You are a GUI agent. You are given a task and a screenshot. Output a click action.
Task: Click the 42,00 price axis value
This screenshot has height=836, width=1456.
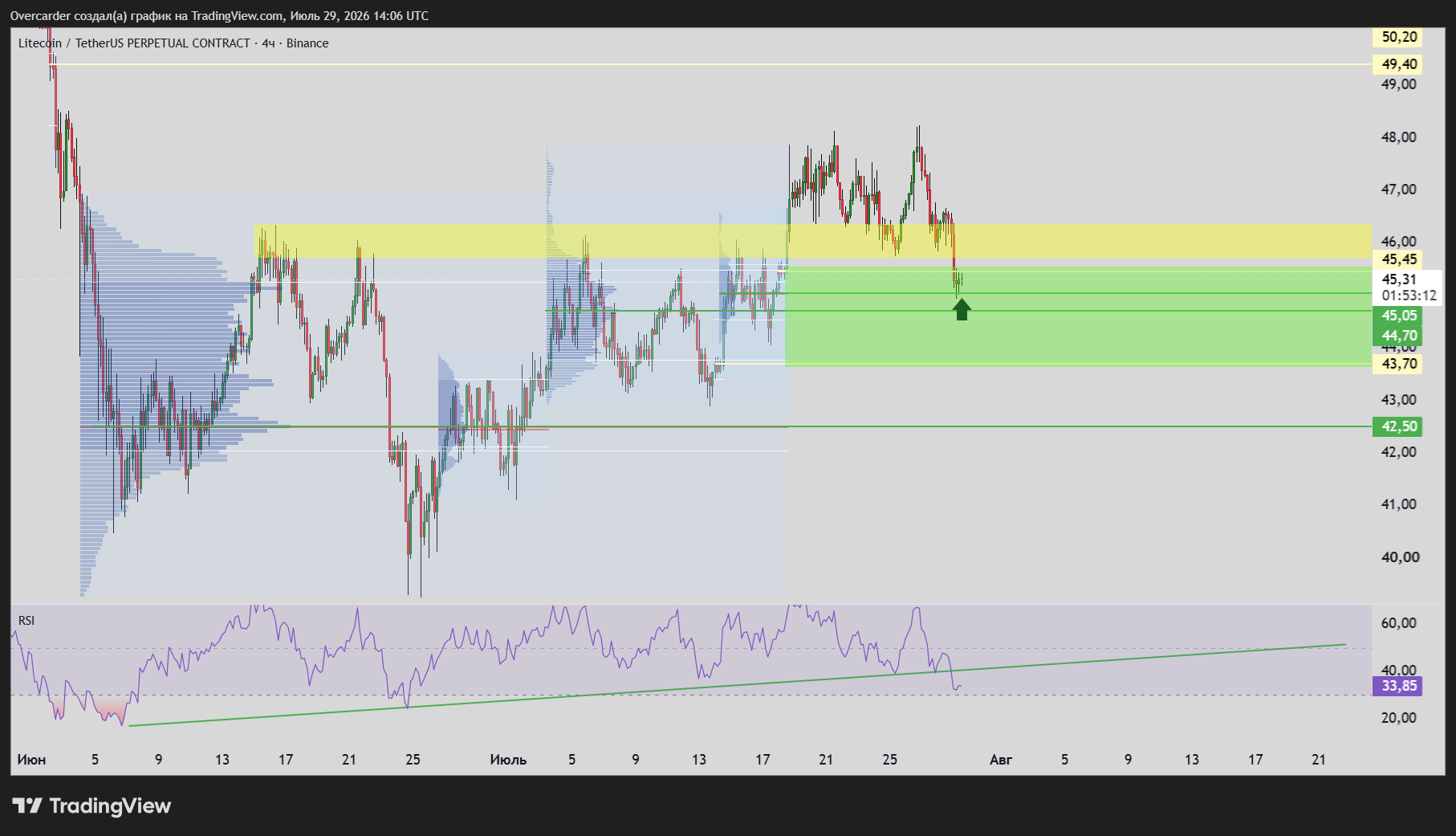pos(1398,452)
